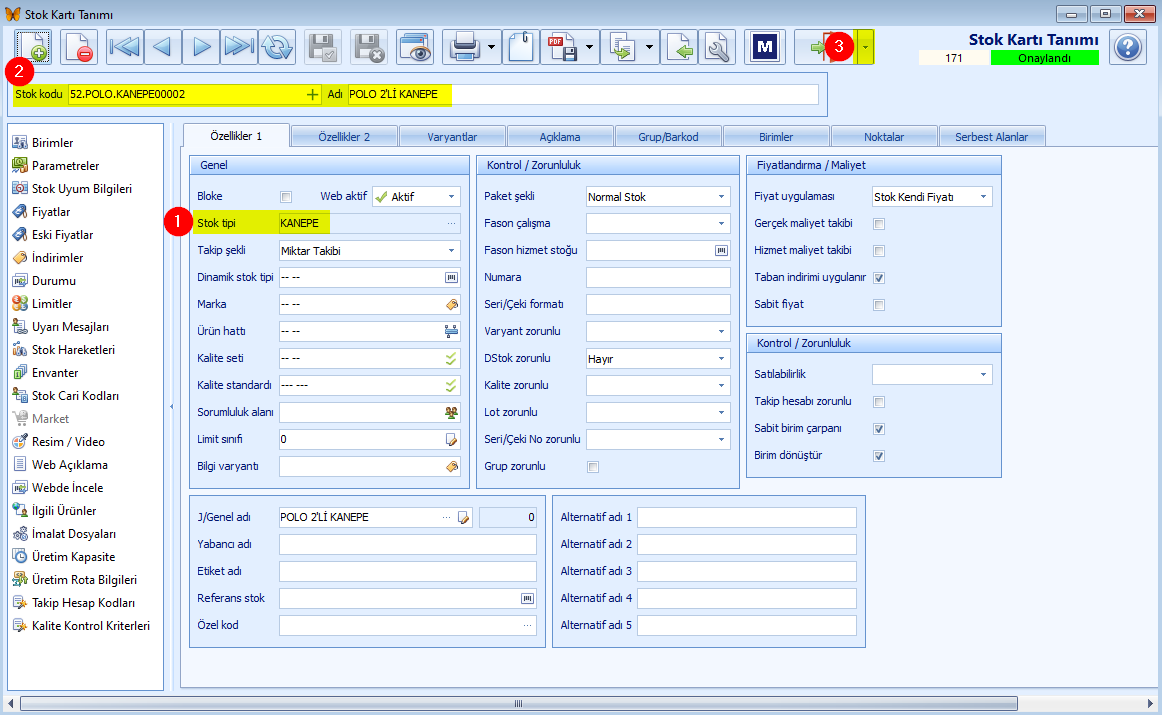Switch to the Varyantlar tab
Image resolution: width=1162 pixels, height=715 pixels.
(452, 136)
